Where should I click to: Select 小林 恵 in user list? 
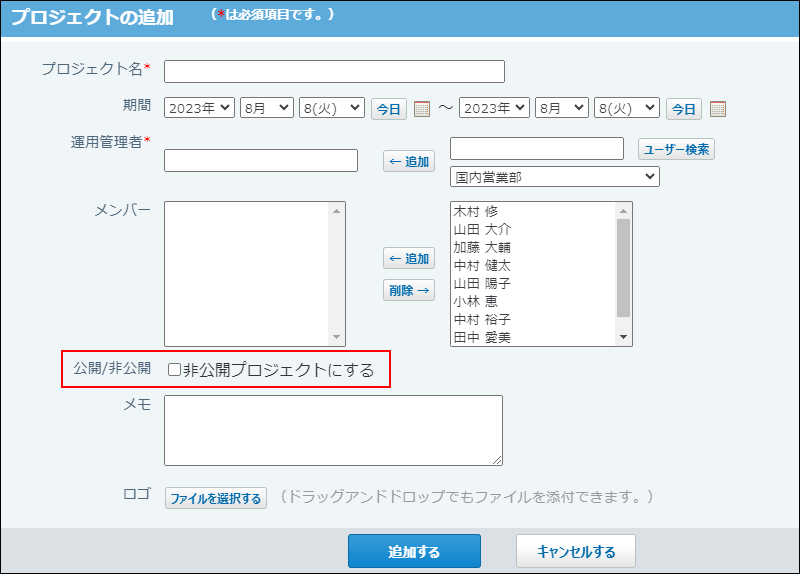(533, 302)
